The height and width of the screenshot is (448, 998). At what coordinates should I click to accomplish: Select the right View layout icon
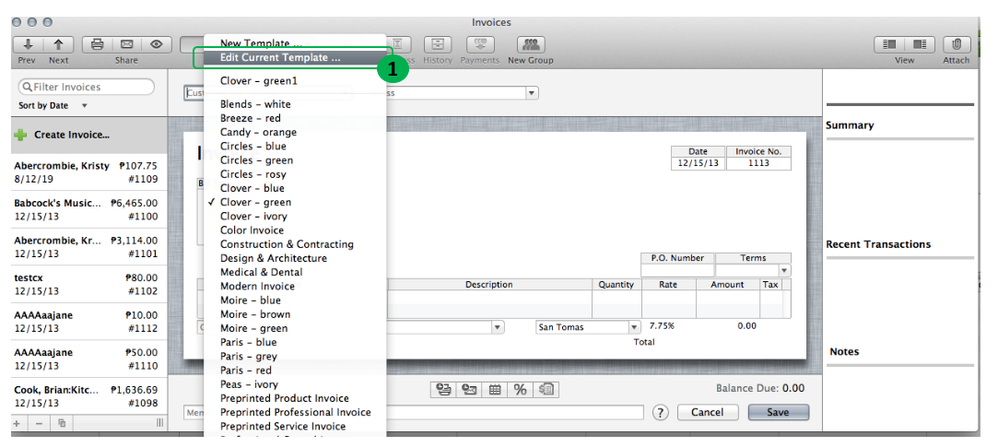(920, 45)
